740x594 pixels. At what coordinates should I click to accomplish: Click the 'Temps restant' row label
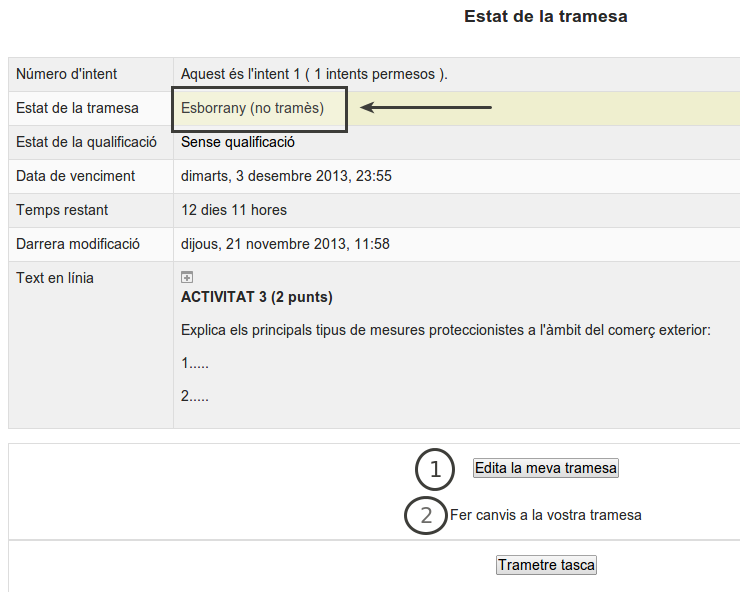[63, 210]
